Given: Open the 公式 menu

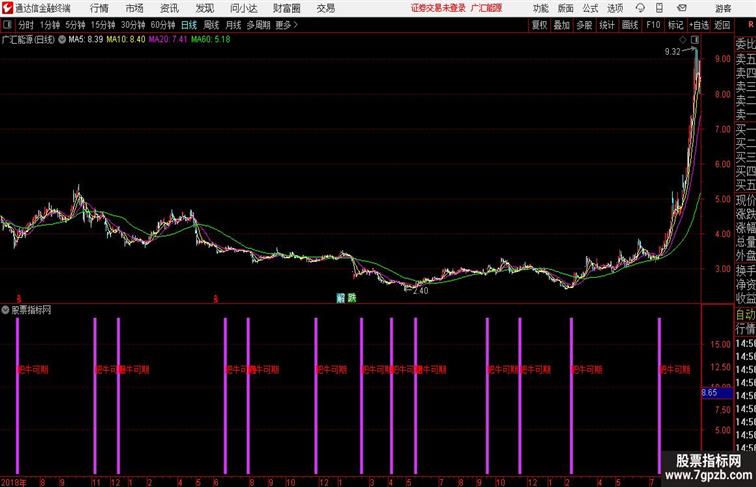Looking at the screenshot, I should point(590,8).
